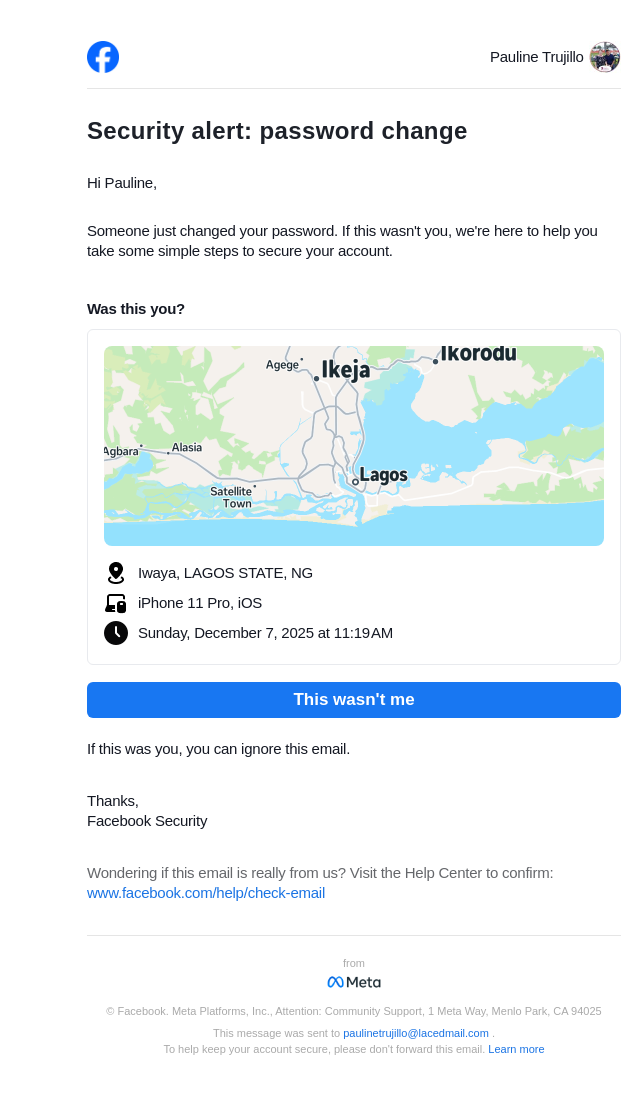This screenshot has height=1105, width=624.
Task: Click the Sunday, December 7 timestamp text
Action: pos(265,633)
